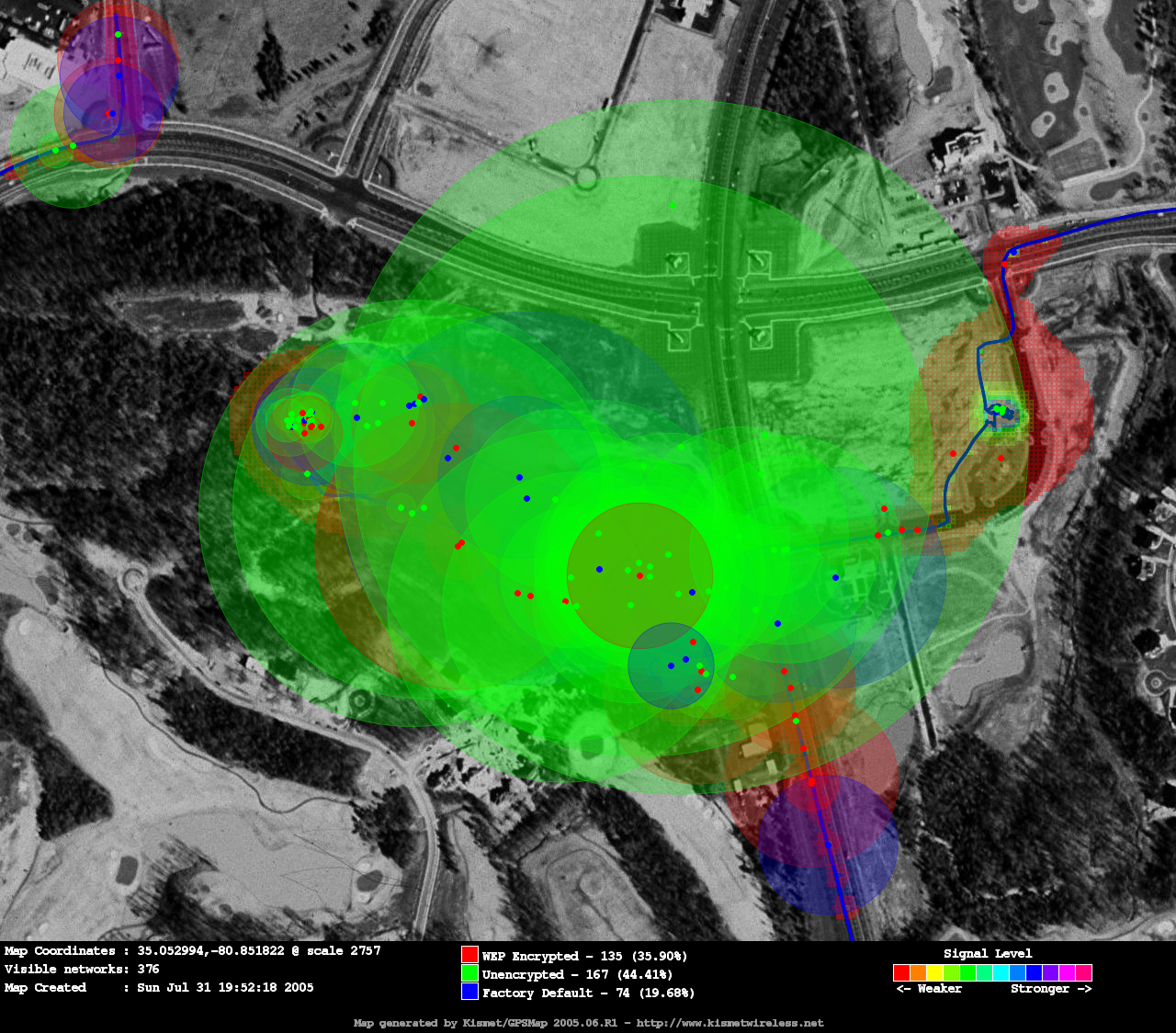This screenshot has width=1176, height=1033.
Task: Click the "Signal Level" heading
Action: click(x=988, y=954)
